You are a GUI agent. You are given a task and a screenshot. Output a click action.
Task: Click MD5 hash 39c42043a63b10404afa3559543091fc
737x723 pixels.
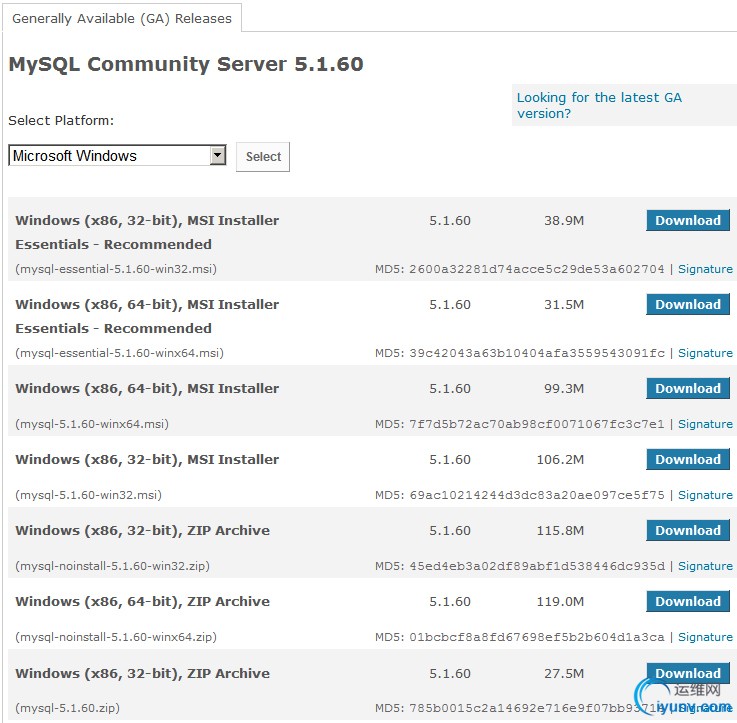coord(537,353)
